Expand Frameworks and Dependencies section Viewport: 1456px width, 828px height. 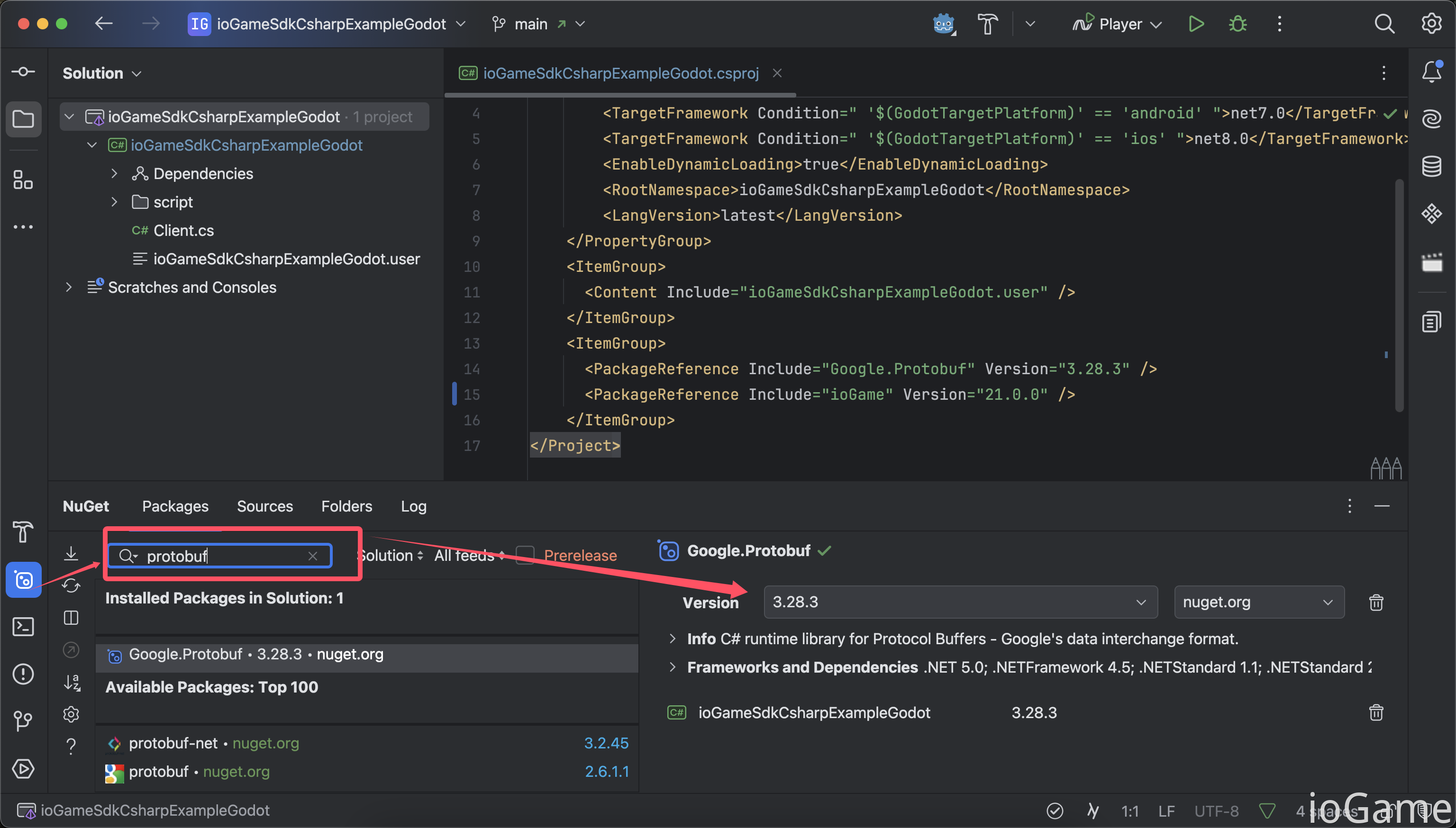(x=673, y=667)
